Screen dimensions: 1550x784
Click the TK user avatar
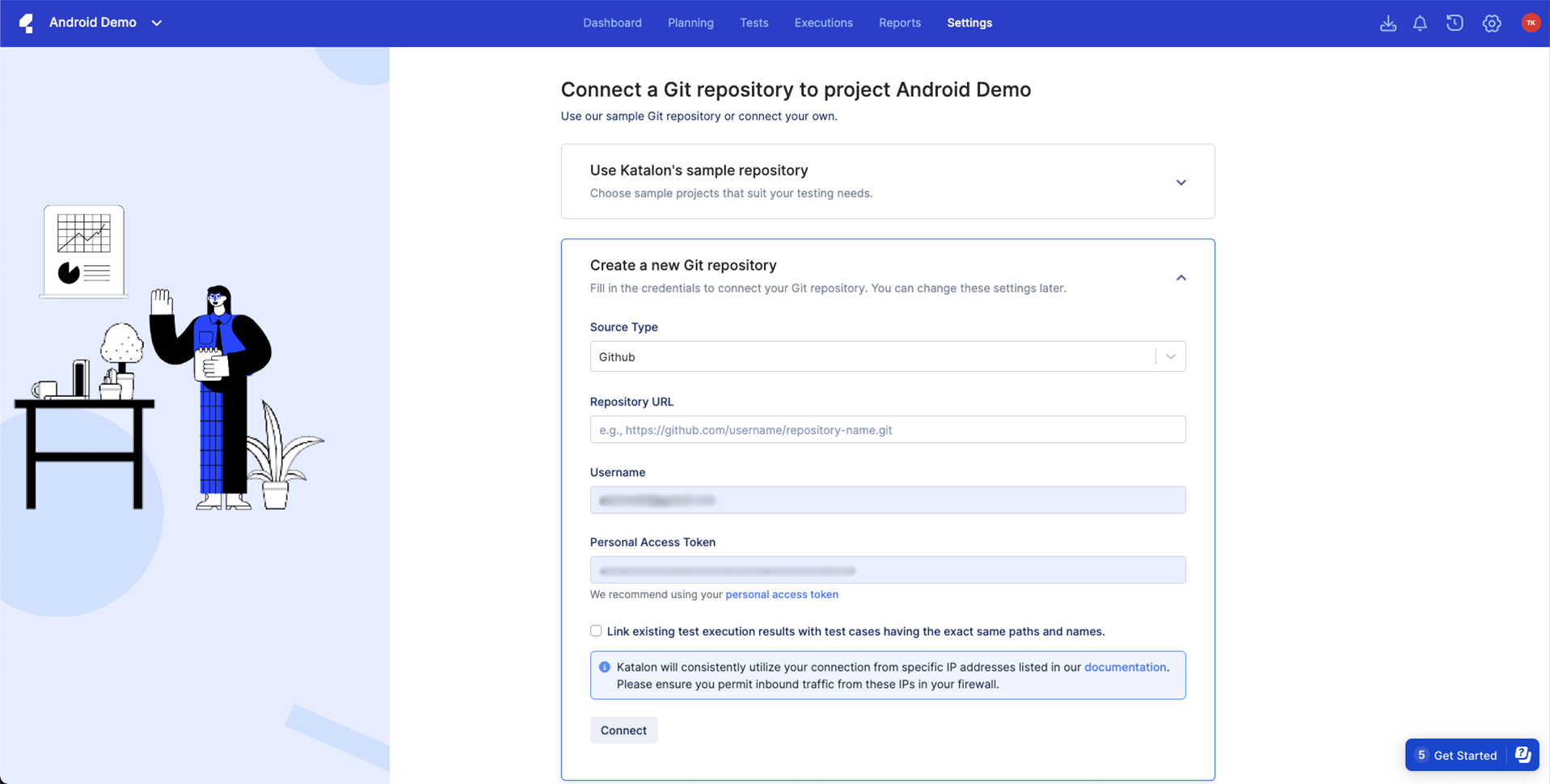click(x=1530, y=23)
